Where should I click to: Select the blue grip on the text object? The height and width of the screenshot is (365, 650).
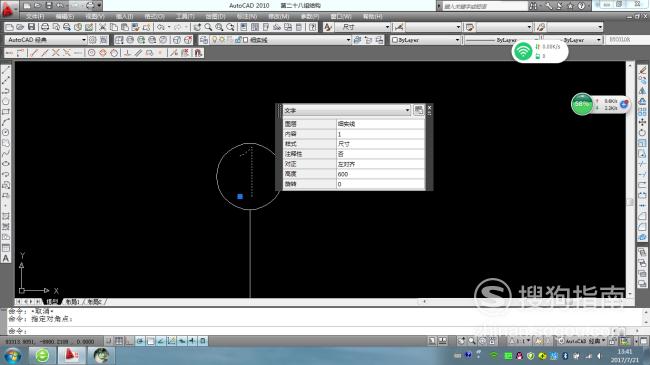(240, 196)
